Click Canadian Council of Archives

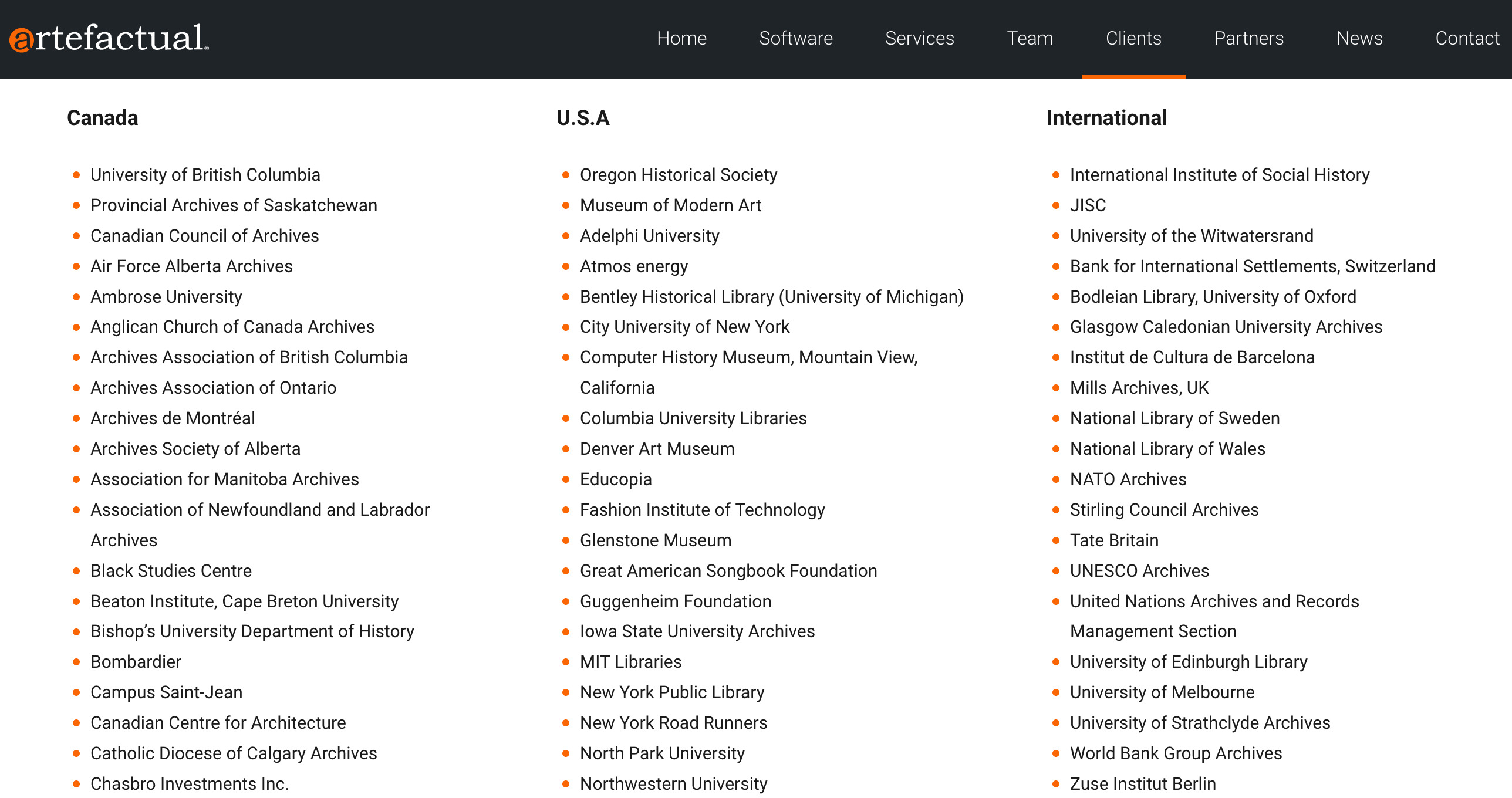(205, 236)
